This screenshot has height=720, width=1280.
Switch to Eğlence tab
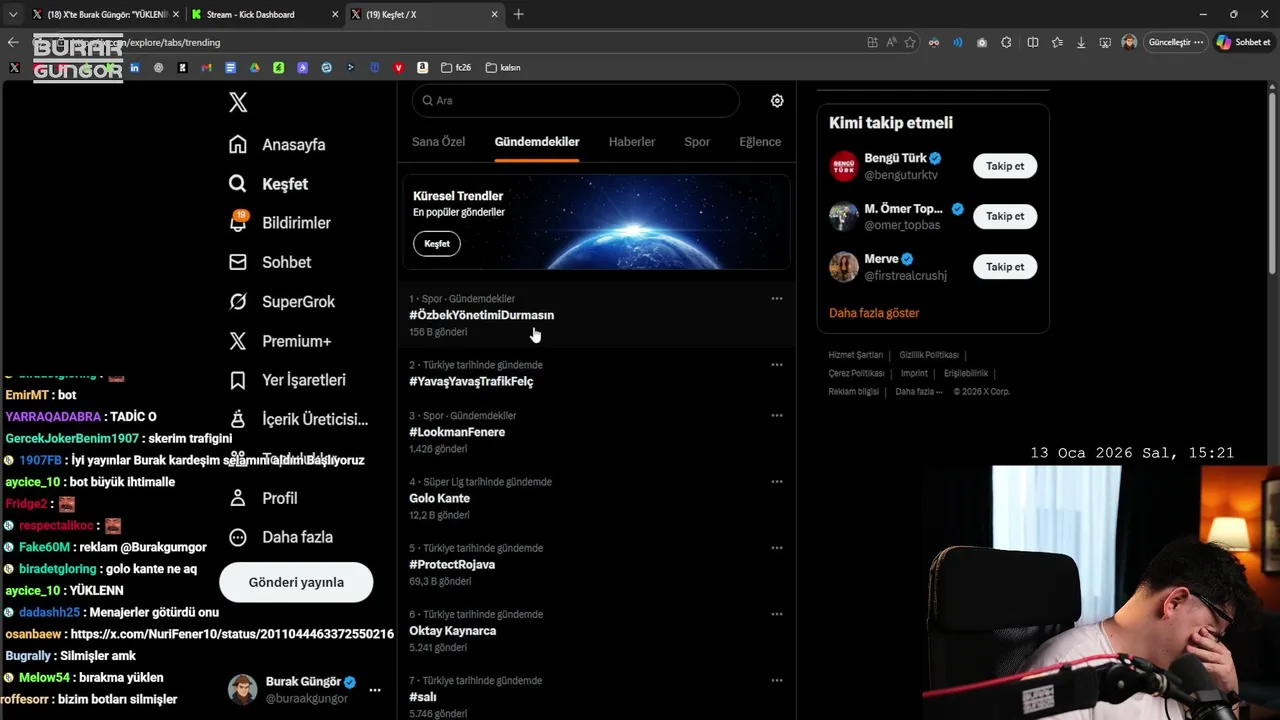760,142
